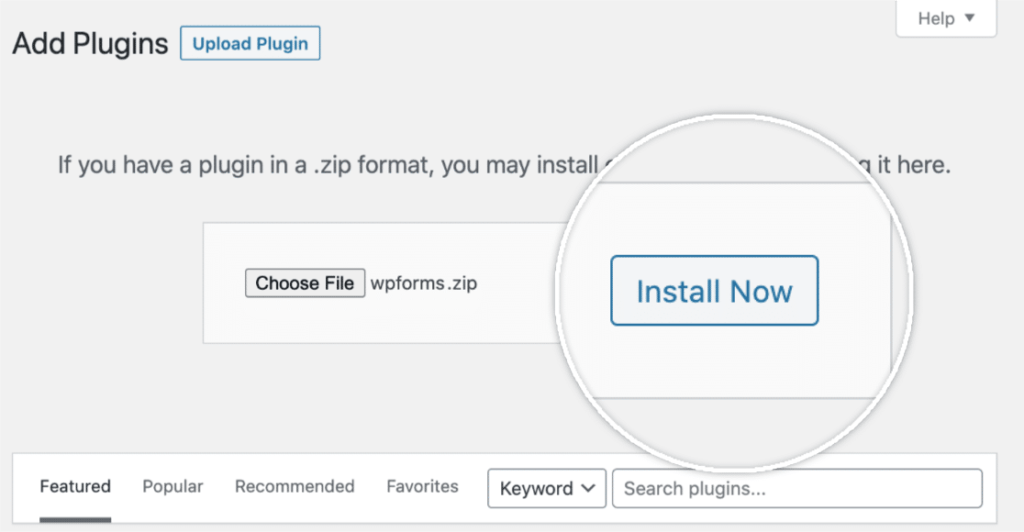1024x532 pixels.
Task: Expand Help using its triangle arrow
Action: 970,18
